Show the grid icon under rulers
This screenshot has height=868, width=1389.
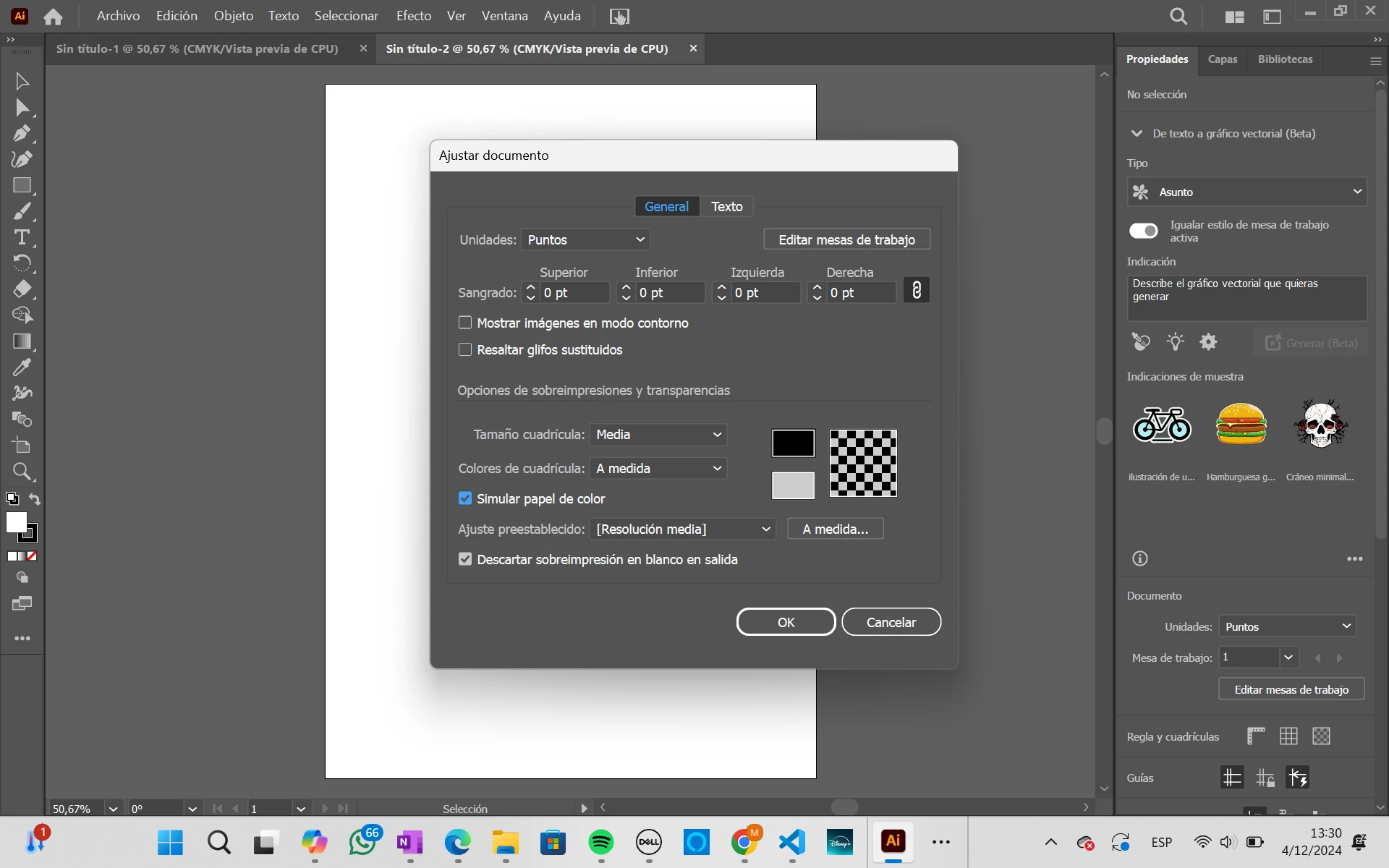pyautogui.click(x=1288, y=736)
